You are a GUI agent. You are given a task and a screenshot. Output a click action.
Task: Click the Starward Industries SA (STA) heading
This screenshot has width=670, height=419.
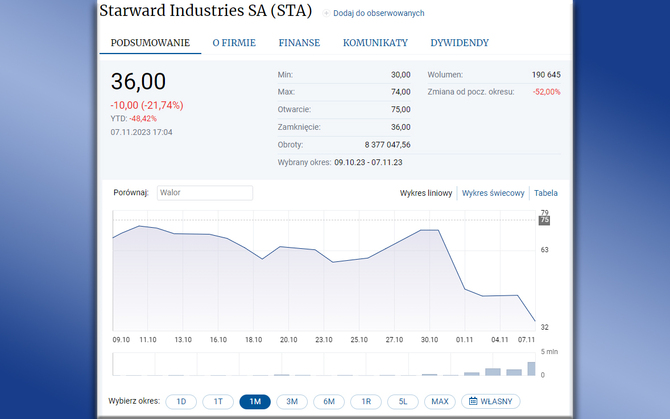[x=206, y=11]
